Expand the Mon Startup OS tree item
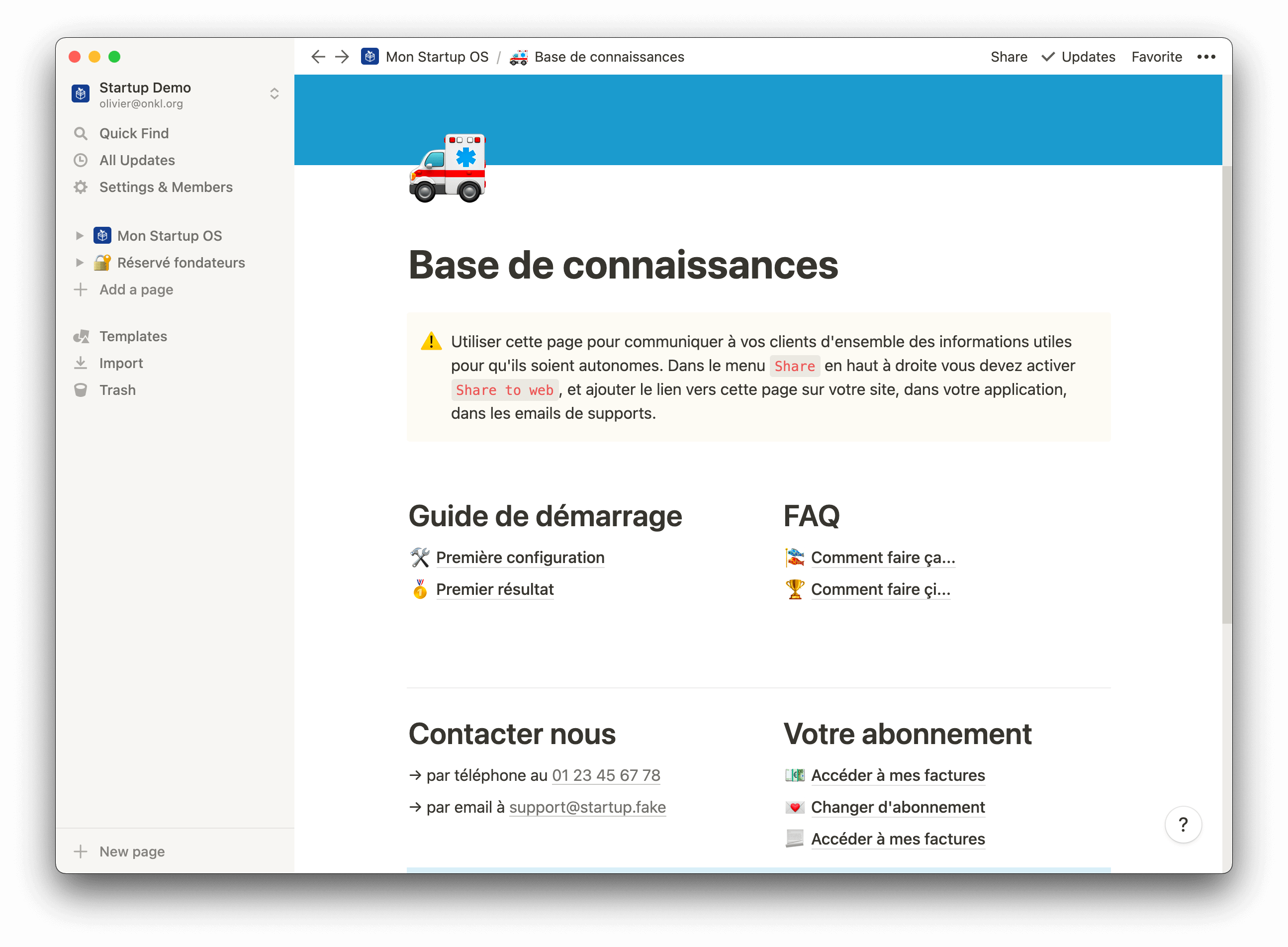 80,236
